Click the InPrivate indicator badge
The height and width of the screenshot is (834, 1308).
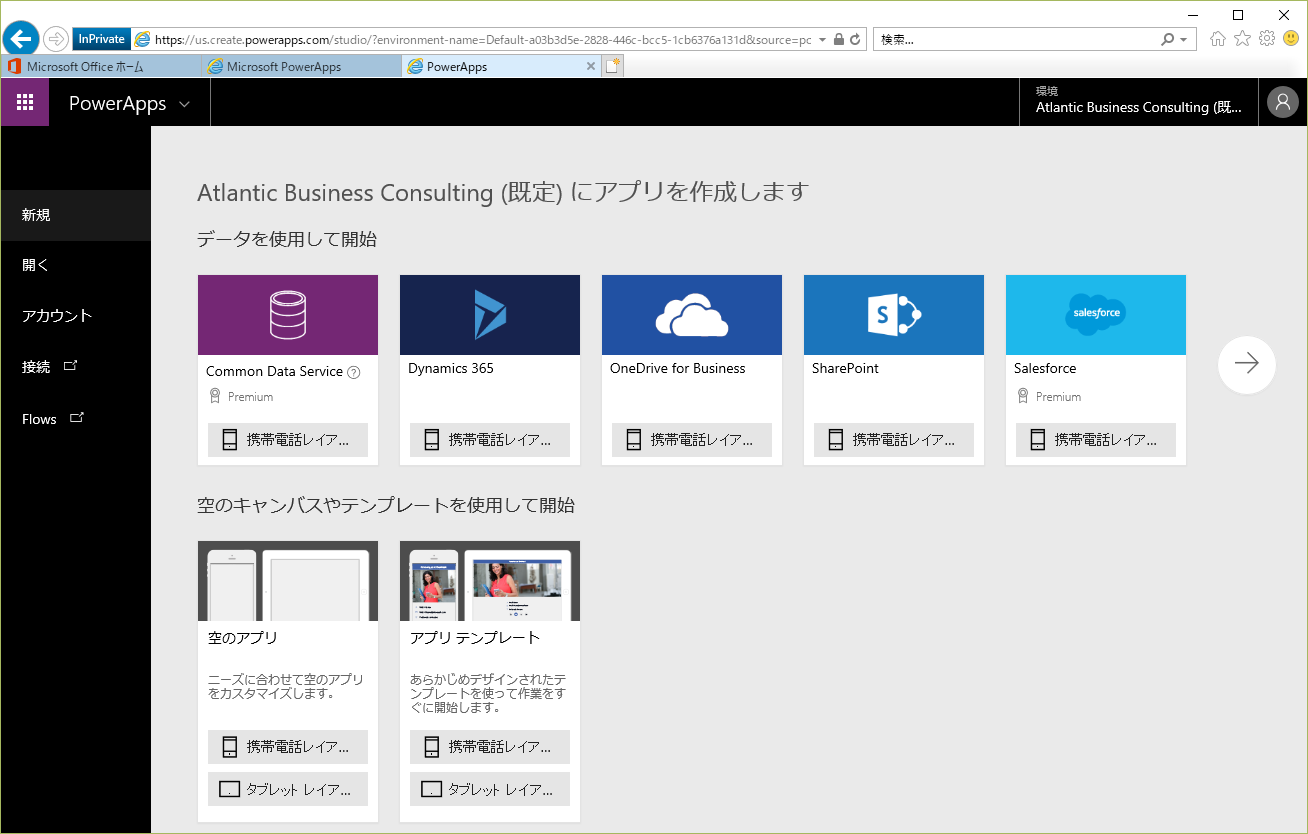[101, 40]
